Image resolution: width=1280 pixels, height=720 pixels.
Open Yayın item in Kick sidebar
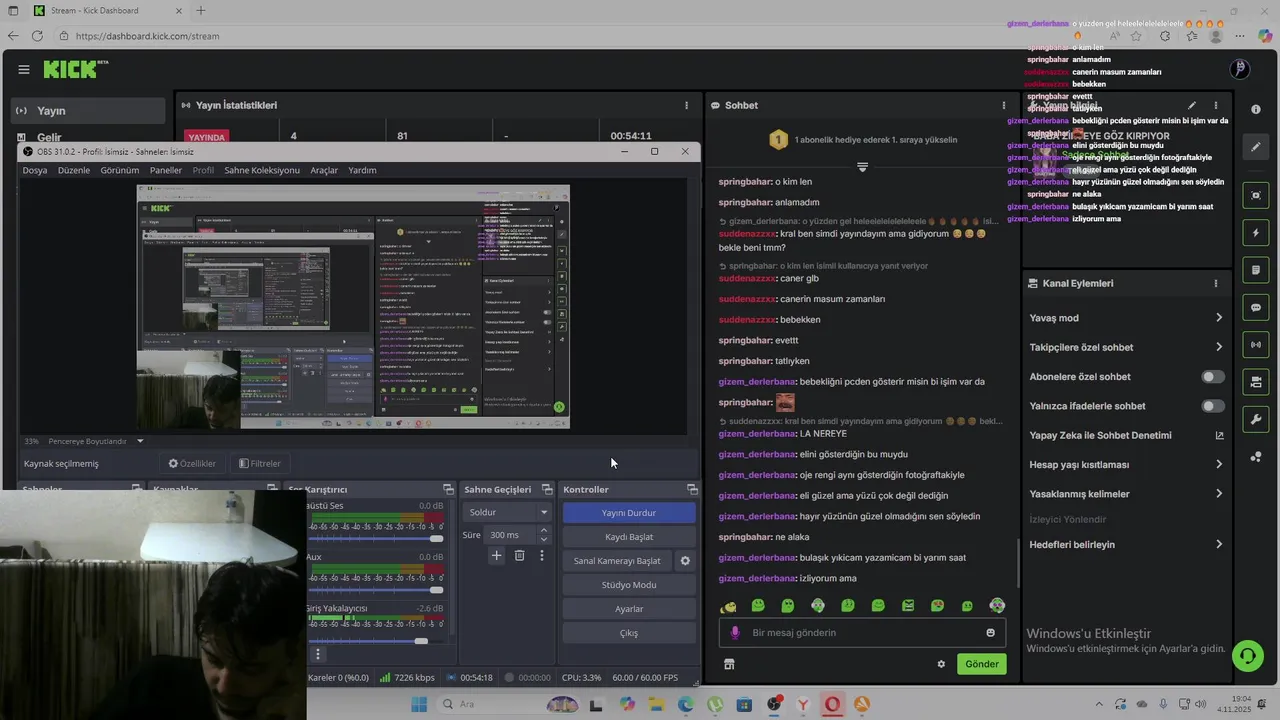pos(88,111)
